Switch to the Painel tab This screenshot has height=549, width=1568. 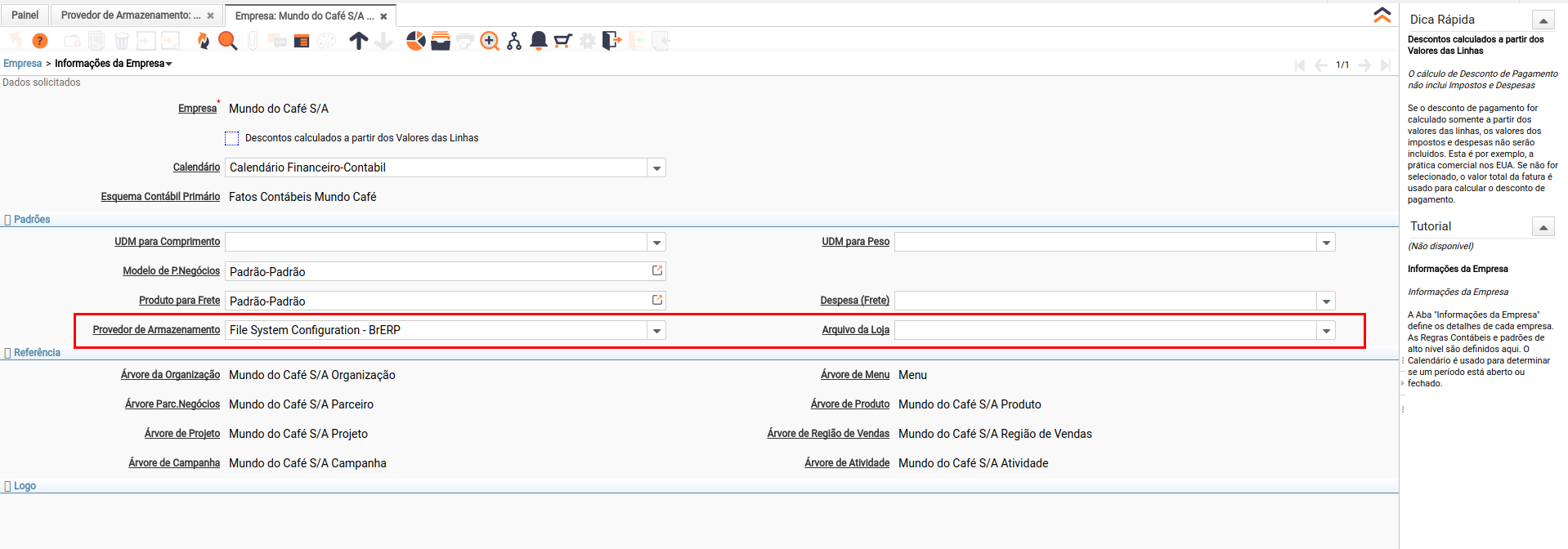pos(25,15)
